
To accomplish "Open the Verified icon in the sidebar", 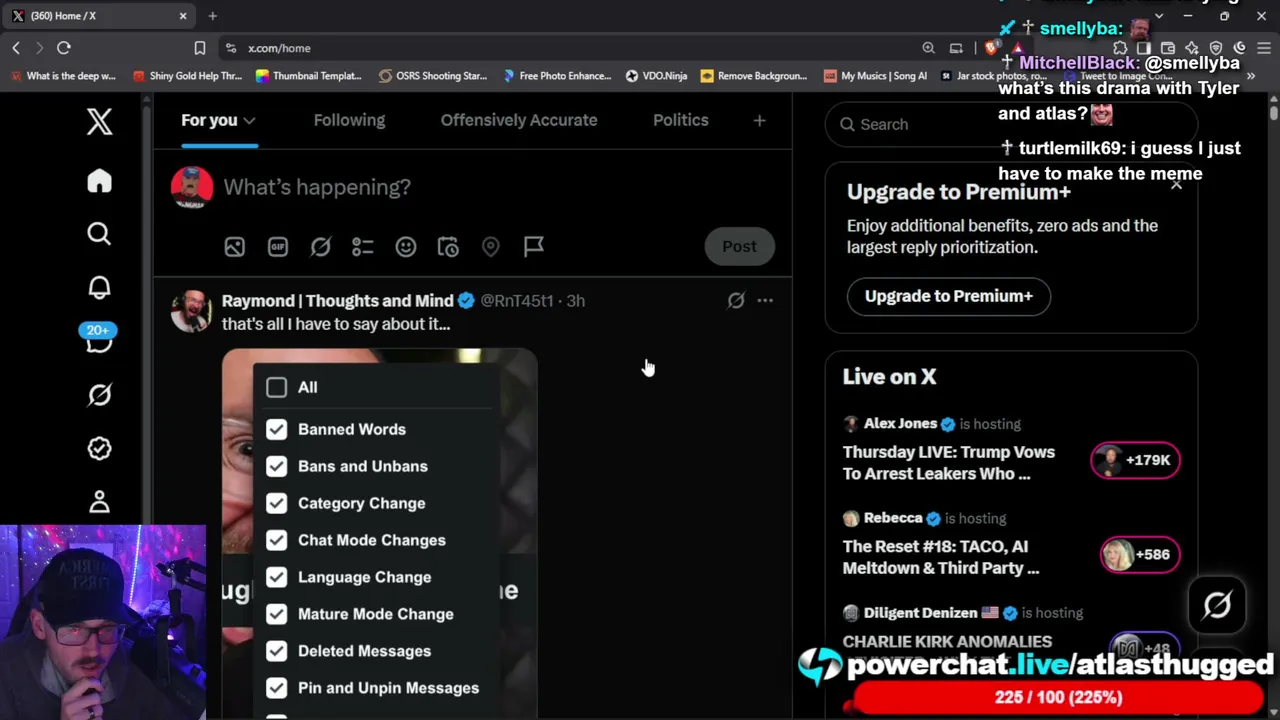I will click(x=99, y=448).
